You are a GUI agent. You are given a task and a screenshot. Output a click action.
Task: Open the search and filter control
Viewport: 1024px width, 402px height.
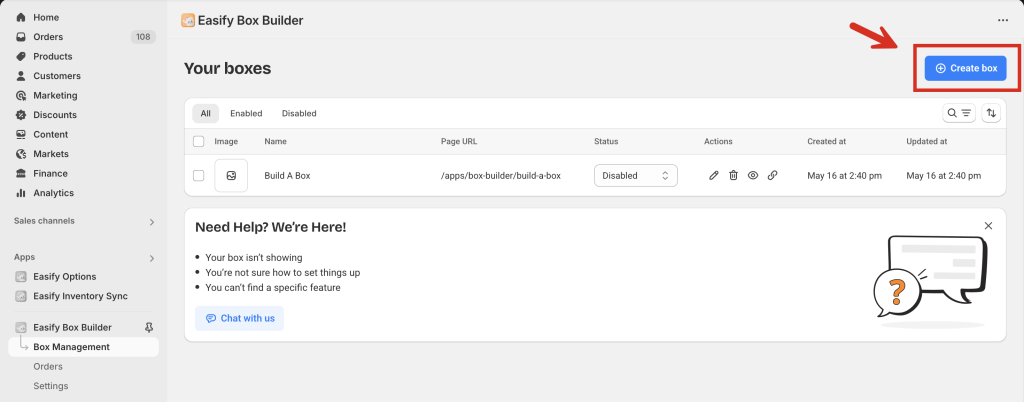pyautogui.click(x=959, y=113)
